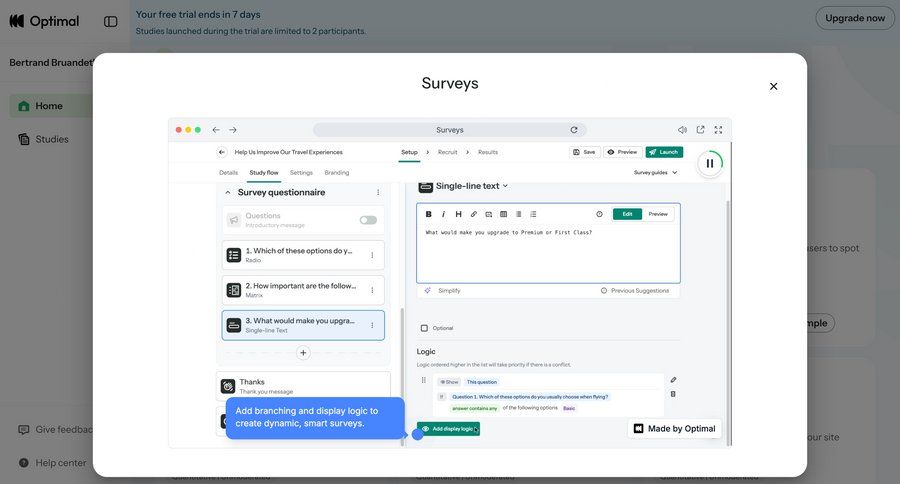
Task: Go to Home in sidebar
Action: (51, 106)
